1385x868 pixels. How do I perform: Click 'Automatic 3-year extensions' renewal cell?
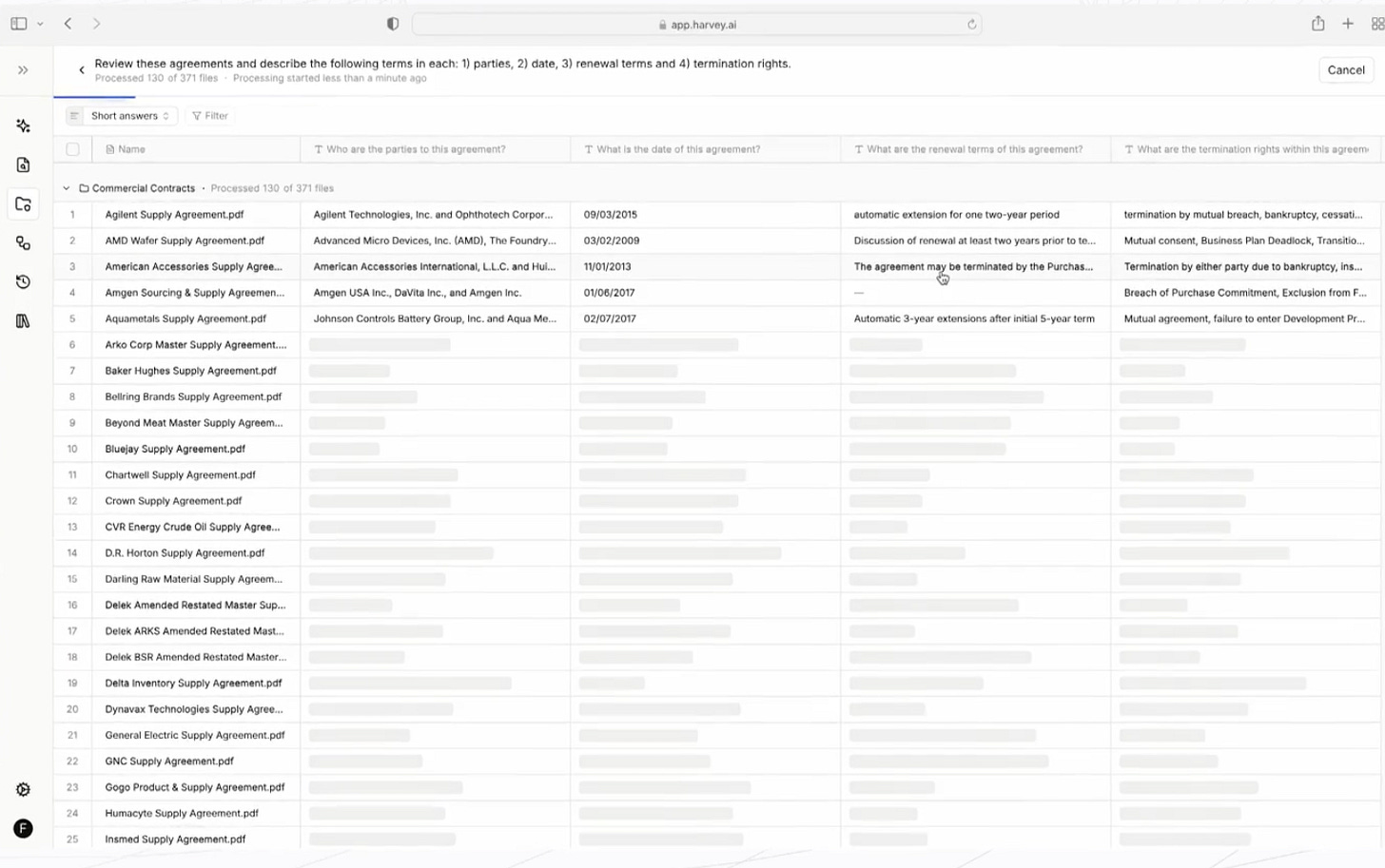coord(976,318)
